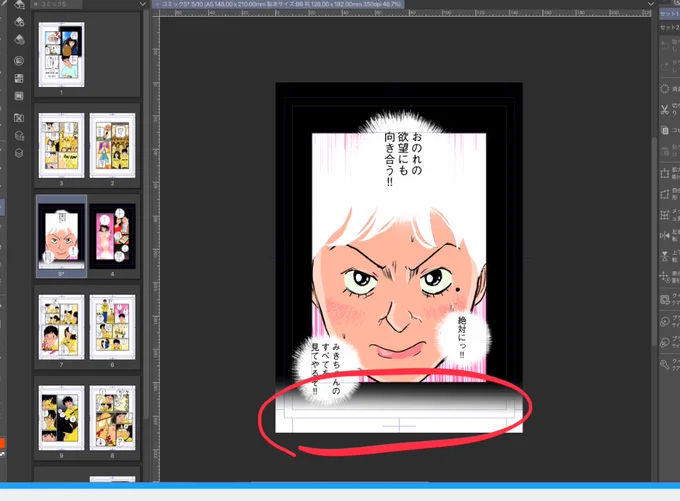Click the lower brush size icon
680x501 pixels.
pos(665,342)
